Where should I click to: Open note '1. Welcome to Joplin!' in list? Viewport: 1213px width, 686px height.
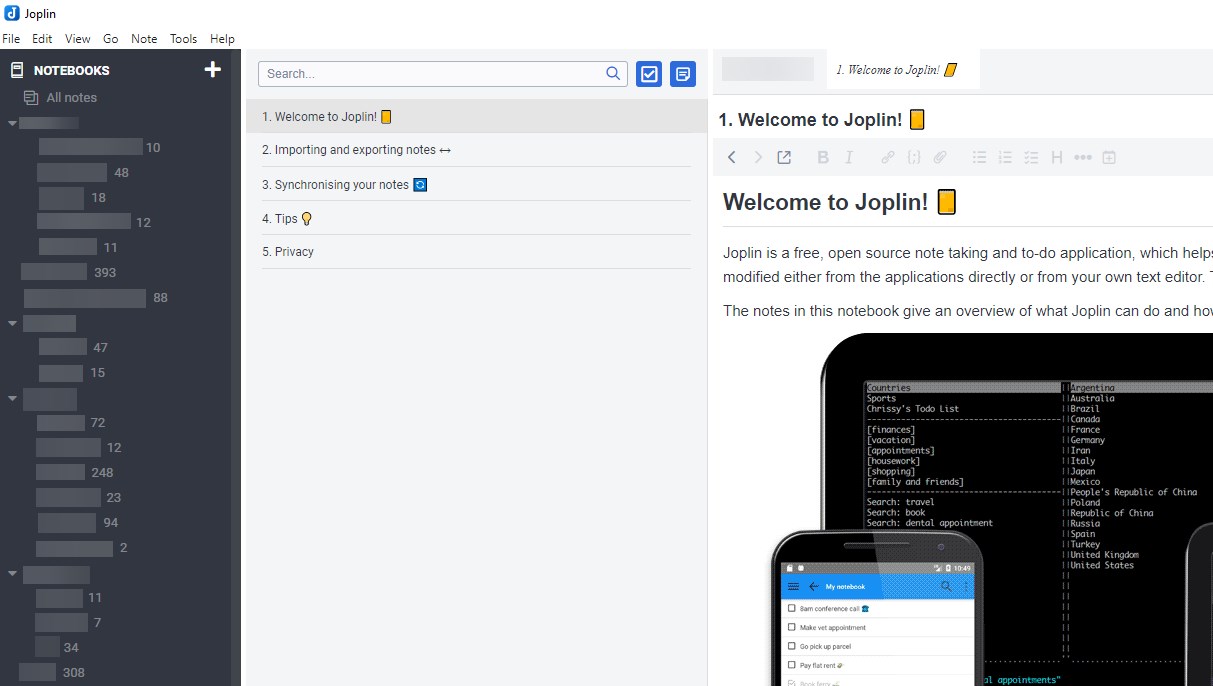(x=477, y=116)
